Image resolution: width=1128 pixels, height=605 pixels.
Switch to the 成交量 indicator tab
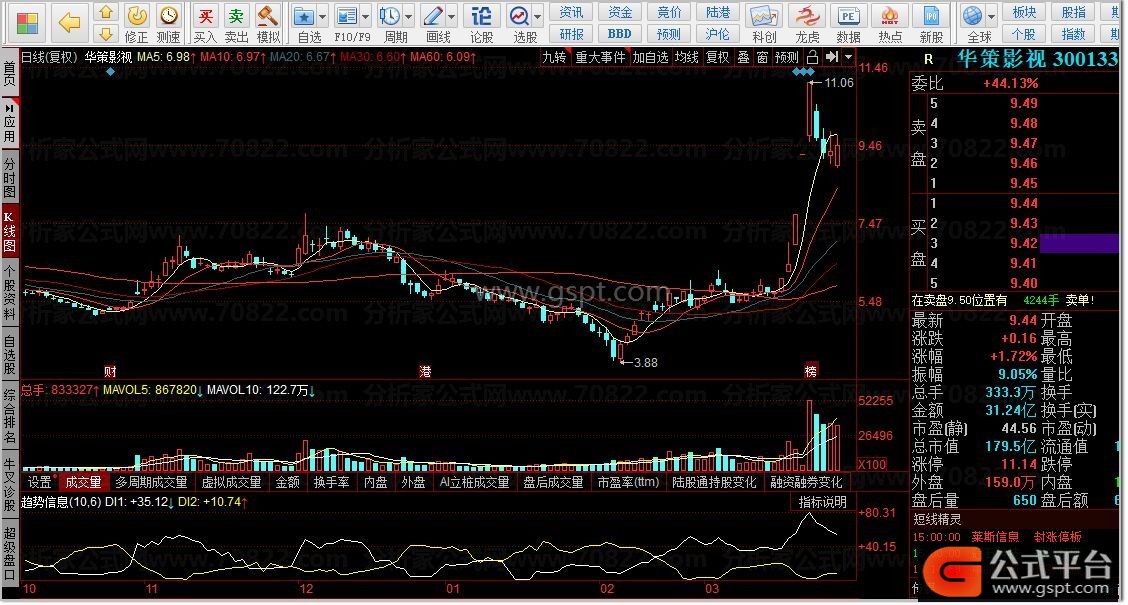click(83, 482)
